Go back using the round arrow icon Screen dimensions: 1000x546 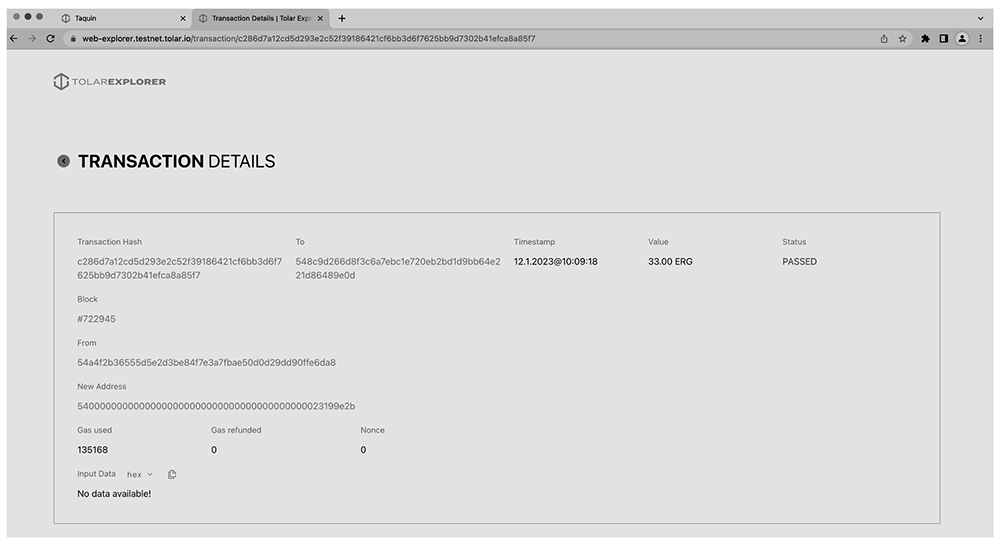64,161
